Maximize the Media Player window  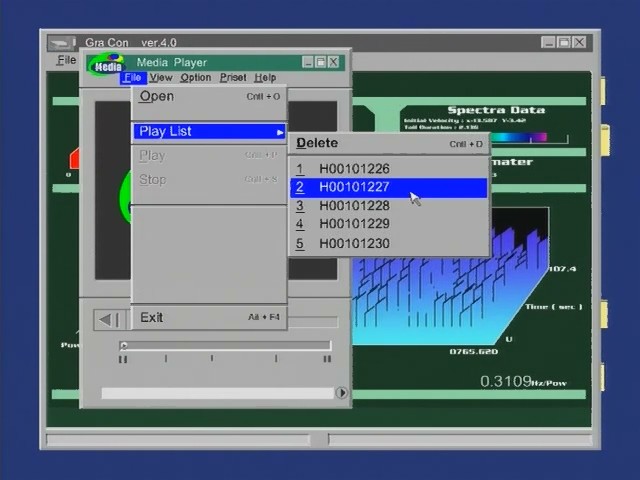click(x=320, y=62)
